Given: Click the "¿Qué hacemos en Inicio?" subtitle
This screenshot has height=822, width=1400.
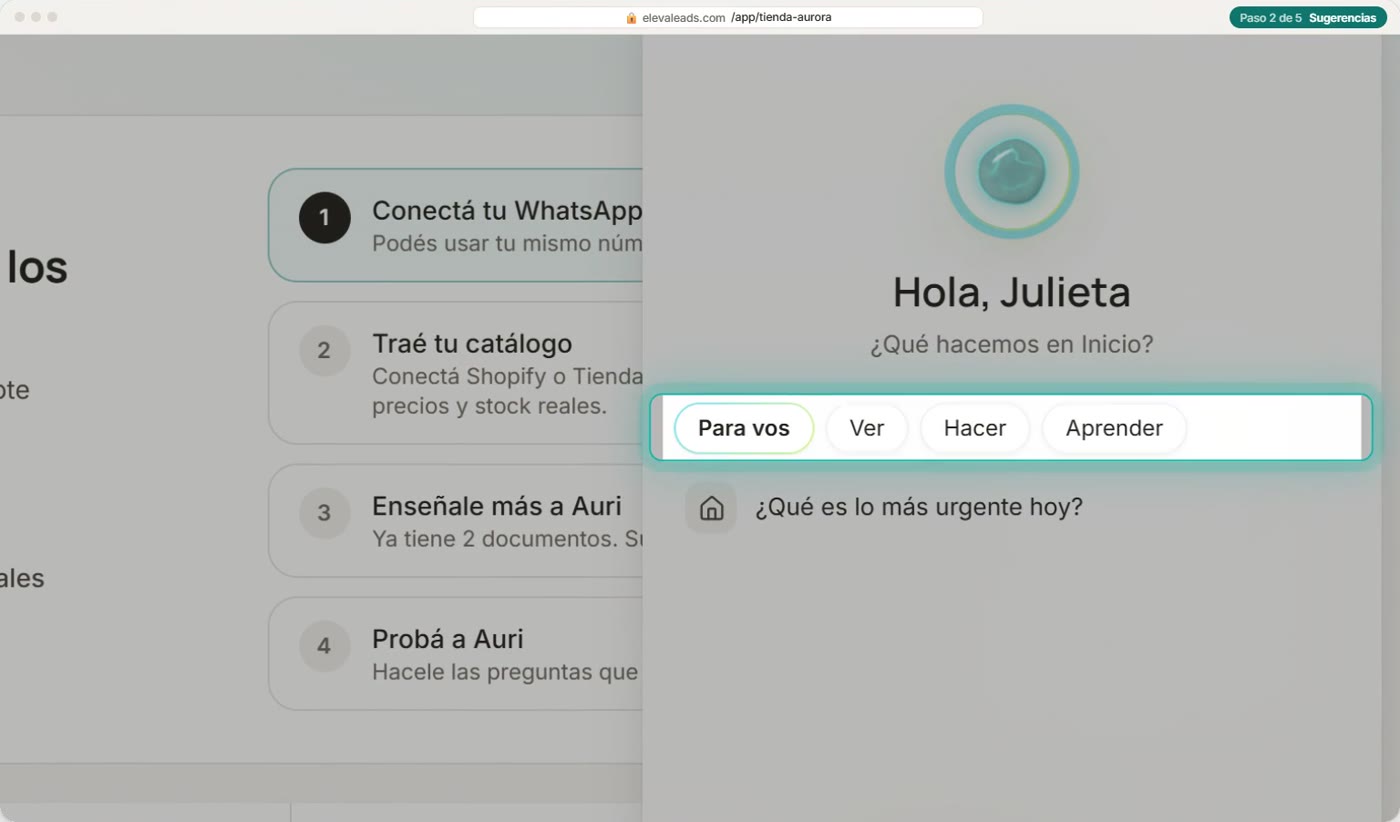Looking at the screenshot, I should 1011,345.
